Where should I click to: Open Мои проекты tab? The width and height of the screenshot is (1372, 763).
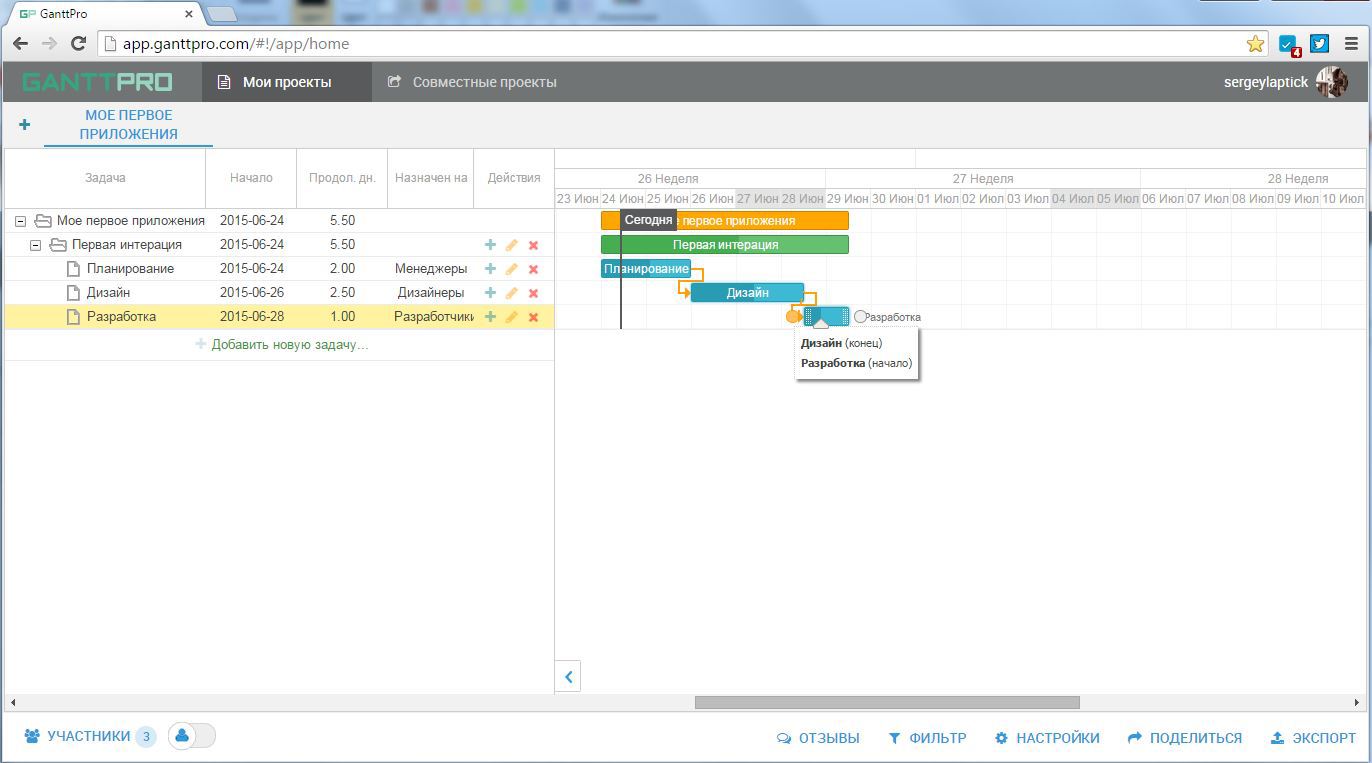pyautogui.click(x=287, y=82)
